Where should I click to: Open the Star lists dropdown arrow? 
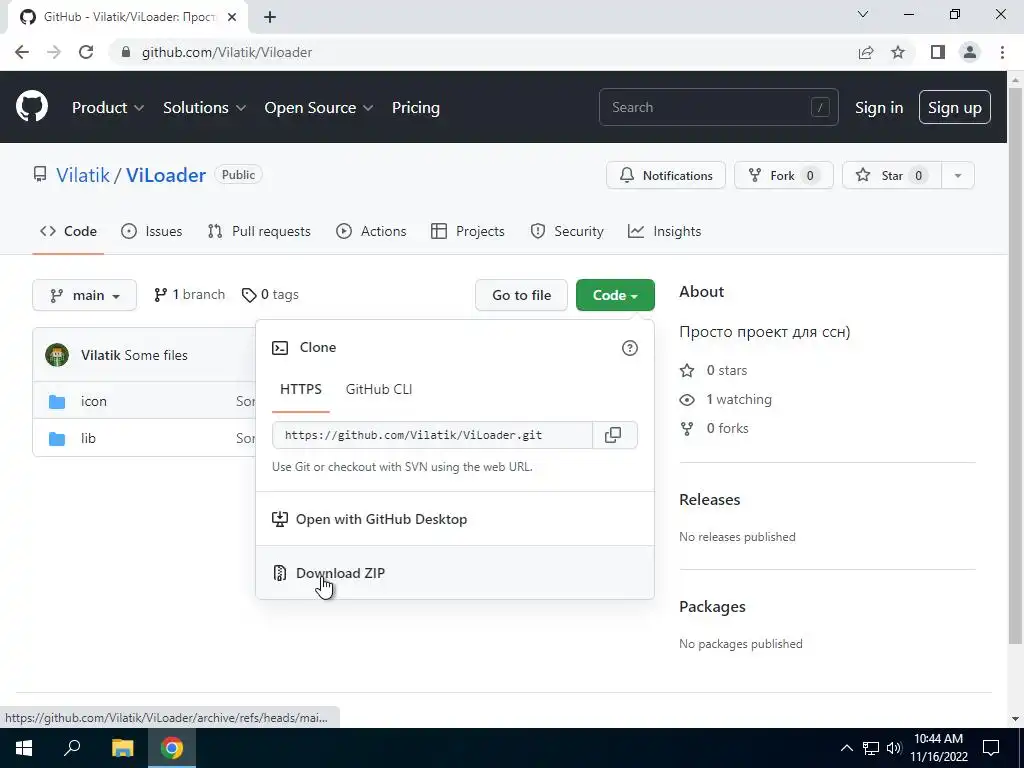click(x=958, y=175)
